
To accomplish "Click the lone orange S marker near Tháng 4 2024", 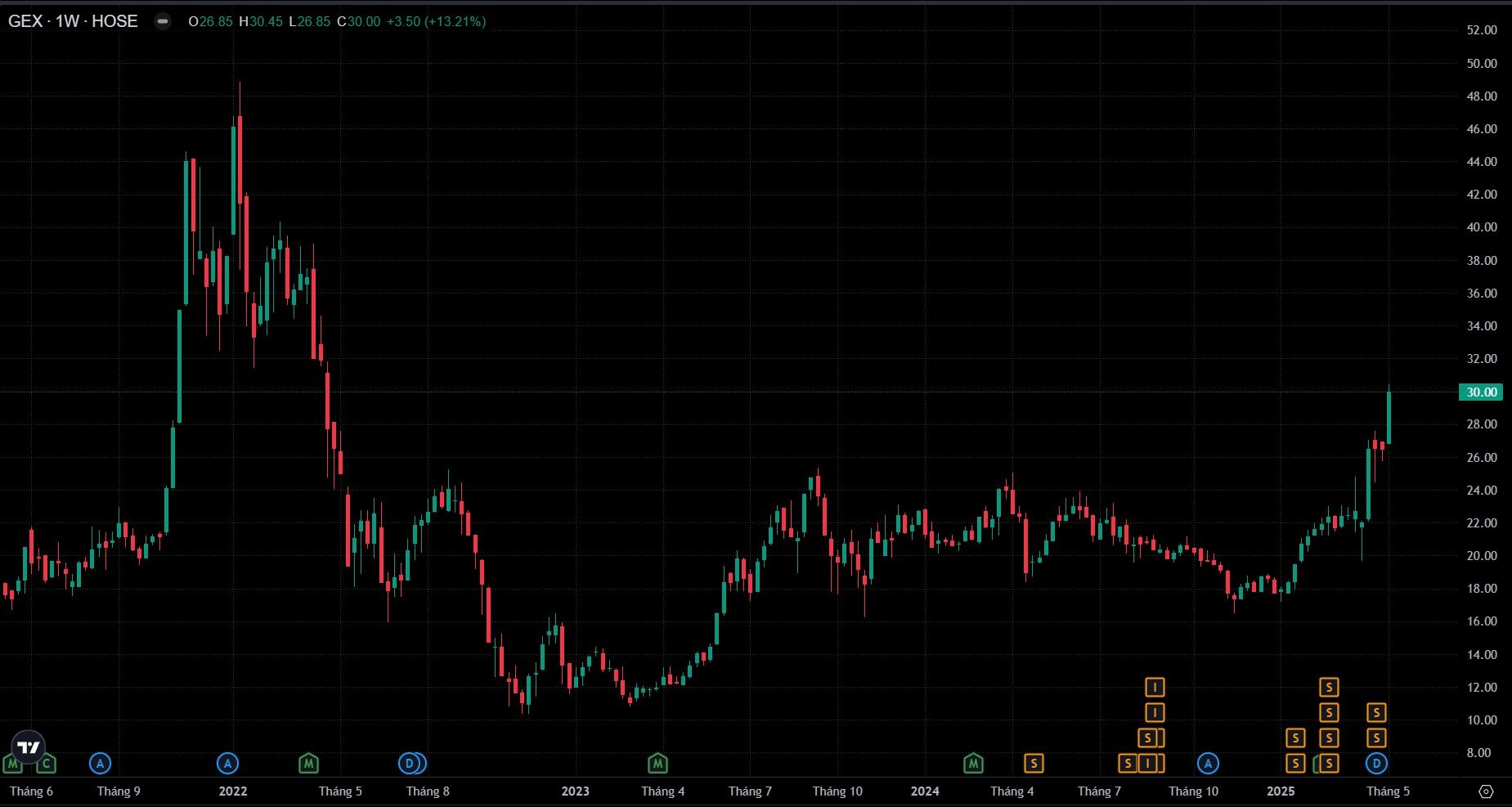I will 1034,764.
